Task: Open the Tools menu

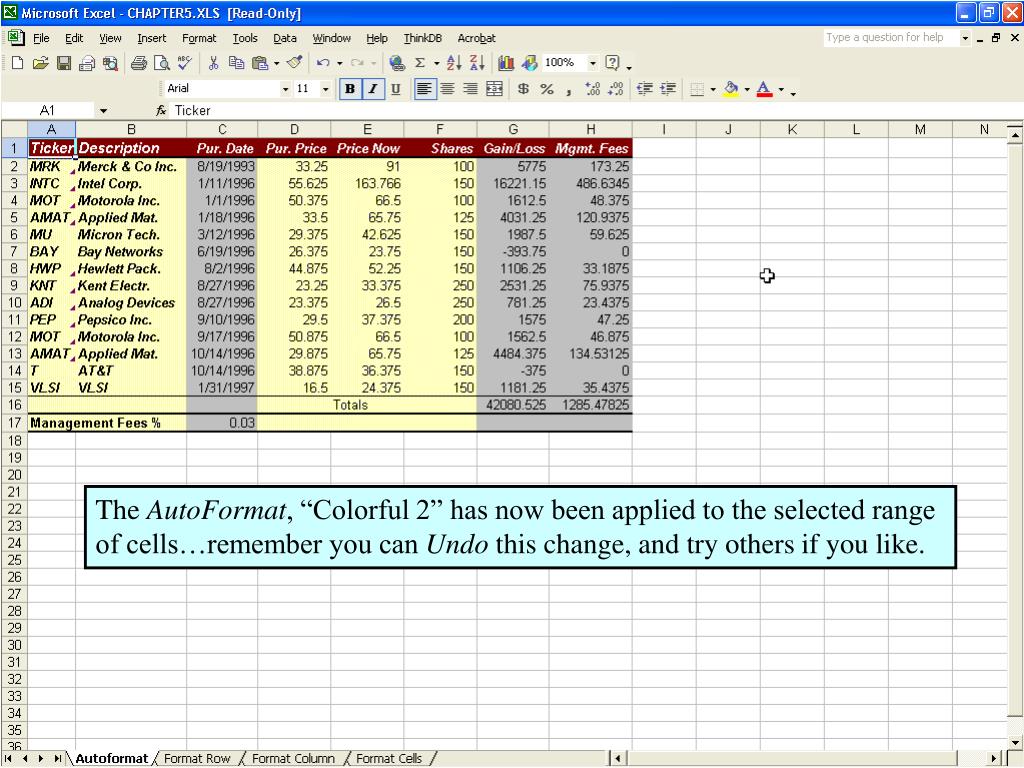Action: 245,39
